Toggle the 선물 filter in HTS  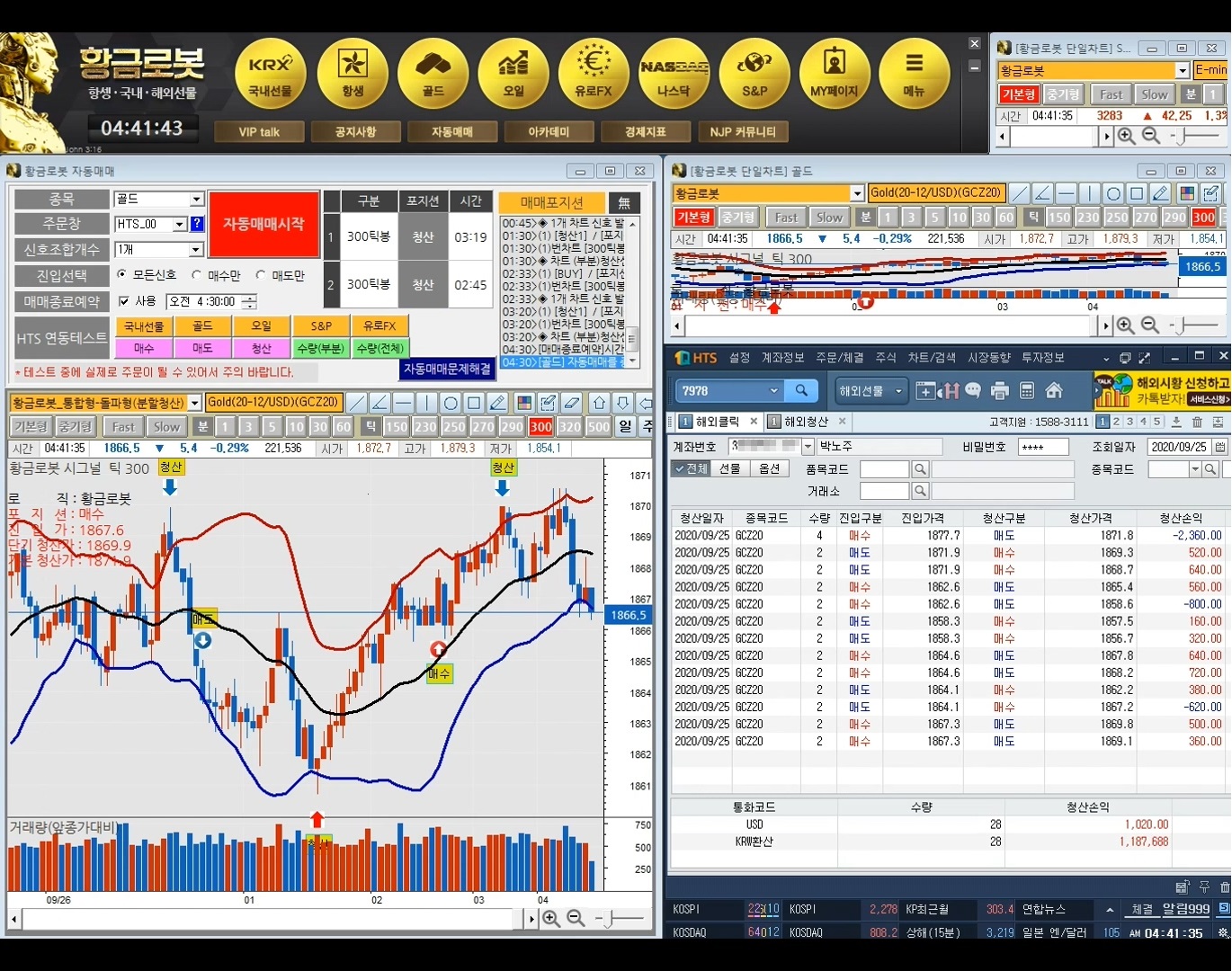click(x=729, y=468)
